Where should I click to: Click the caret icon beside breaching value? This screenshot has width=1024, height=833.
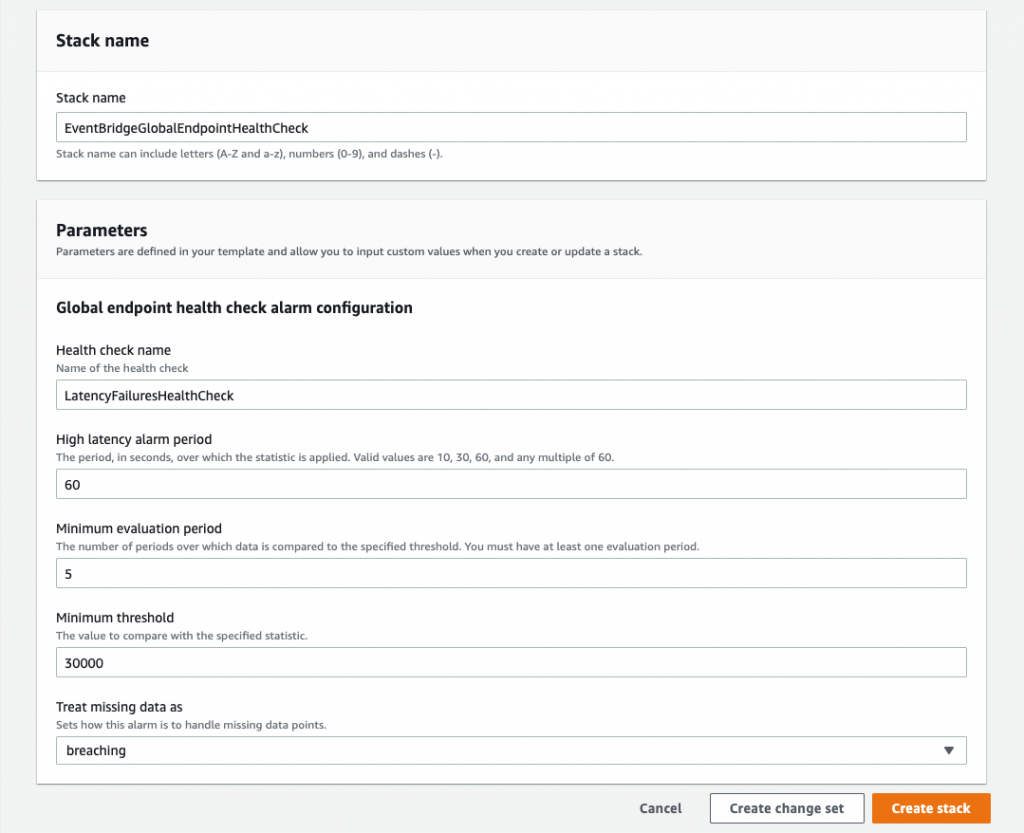tap(948, 750)
